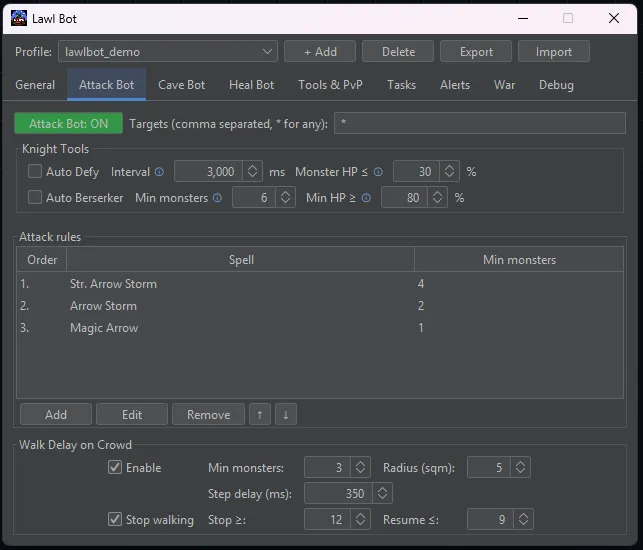Toggle the Attack Bot: ON button
Viewport: 643px width, 550px height.
coord(68,123)
